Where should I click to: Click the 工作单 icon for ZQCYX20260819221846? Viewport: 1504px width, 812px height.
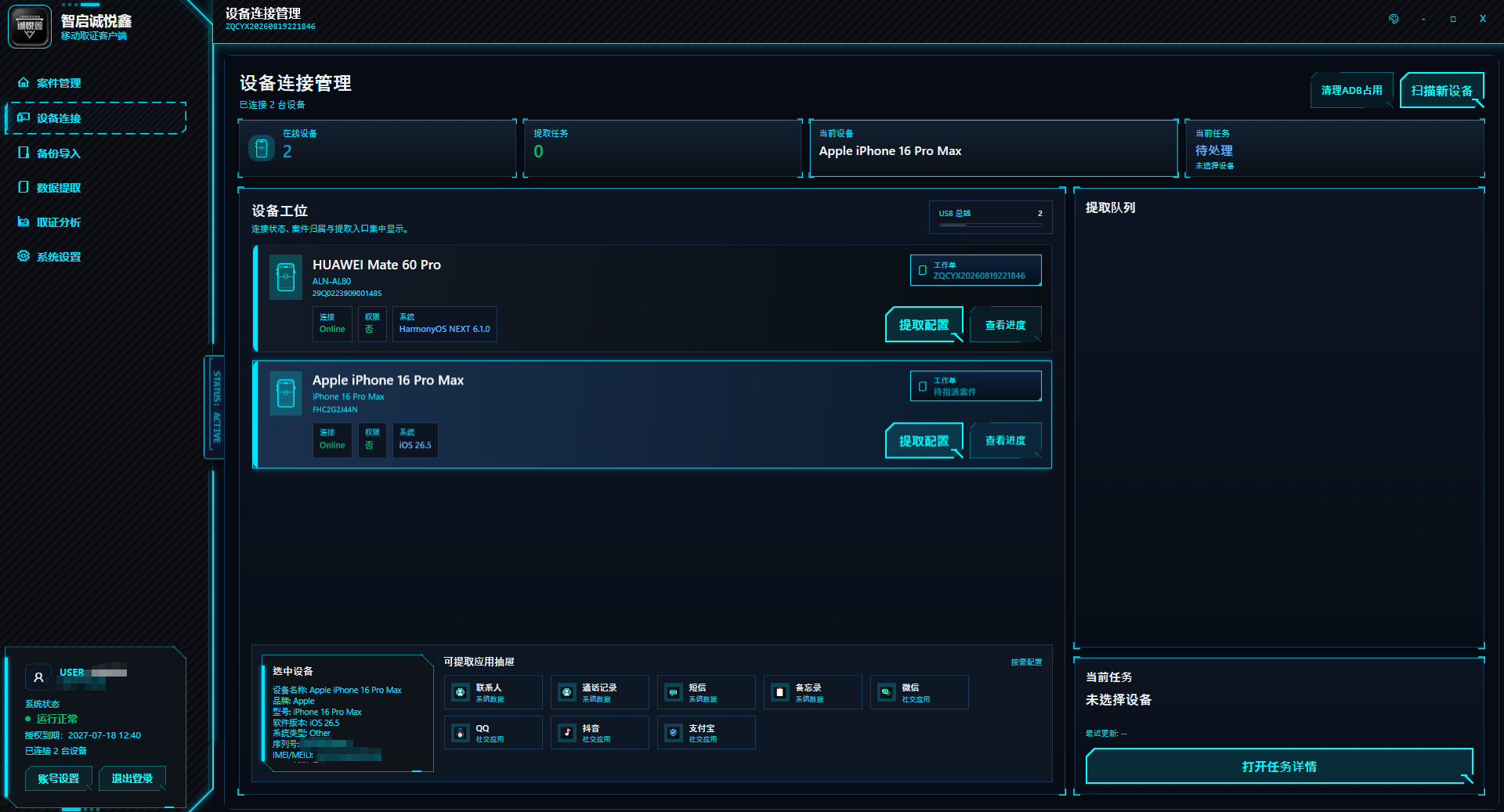point(923,270)
